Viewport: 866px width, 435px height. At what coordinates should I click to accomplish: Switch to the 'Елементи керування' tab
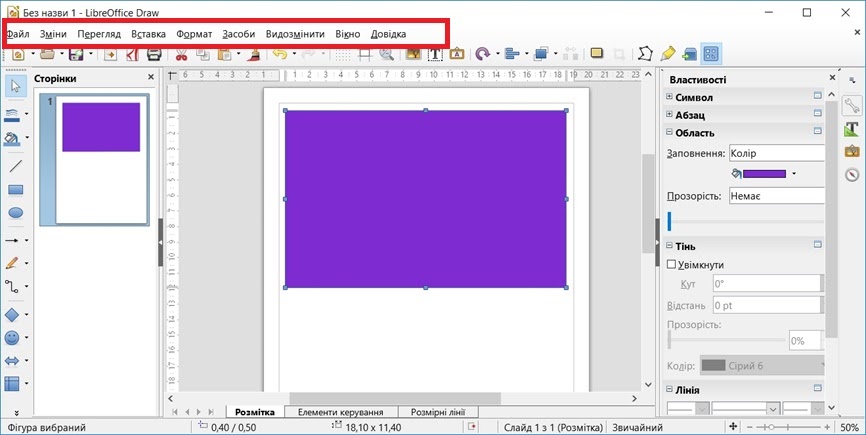(x=341, y=412)
